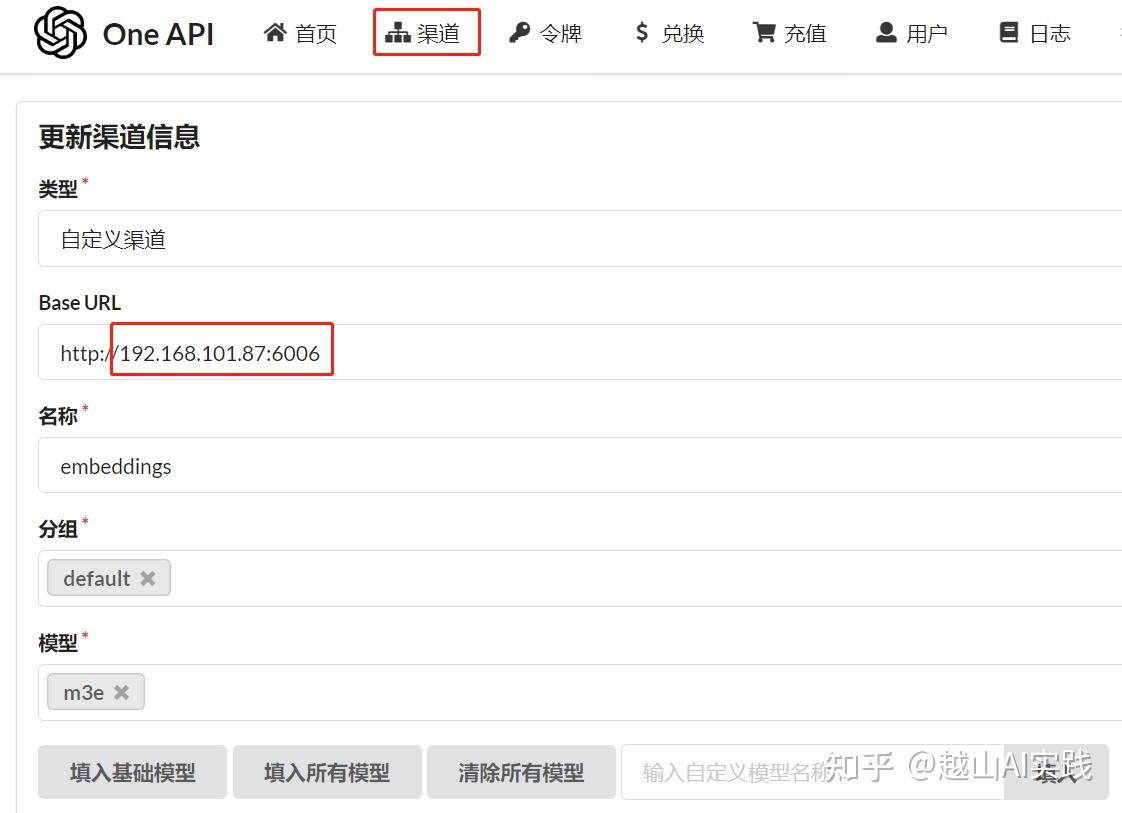The image size is (1122, 813).
Task: Remove the m3e model tag
Action: (121, 692)
